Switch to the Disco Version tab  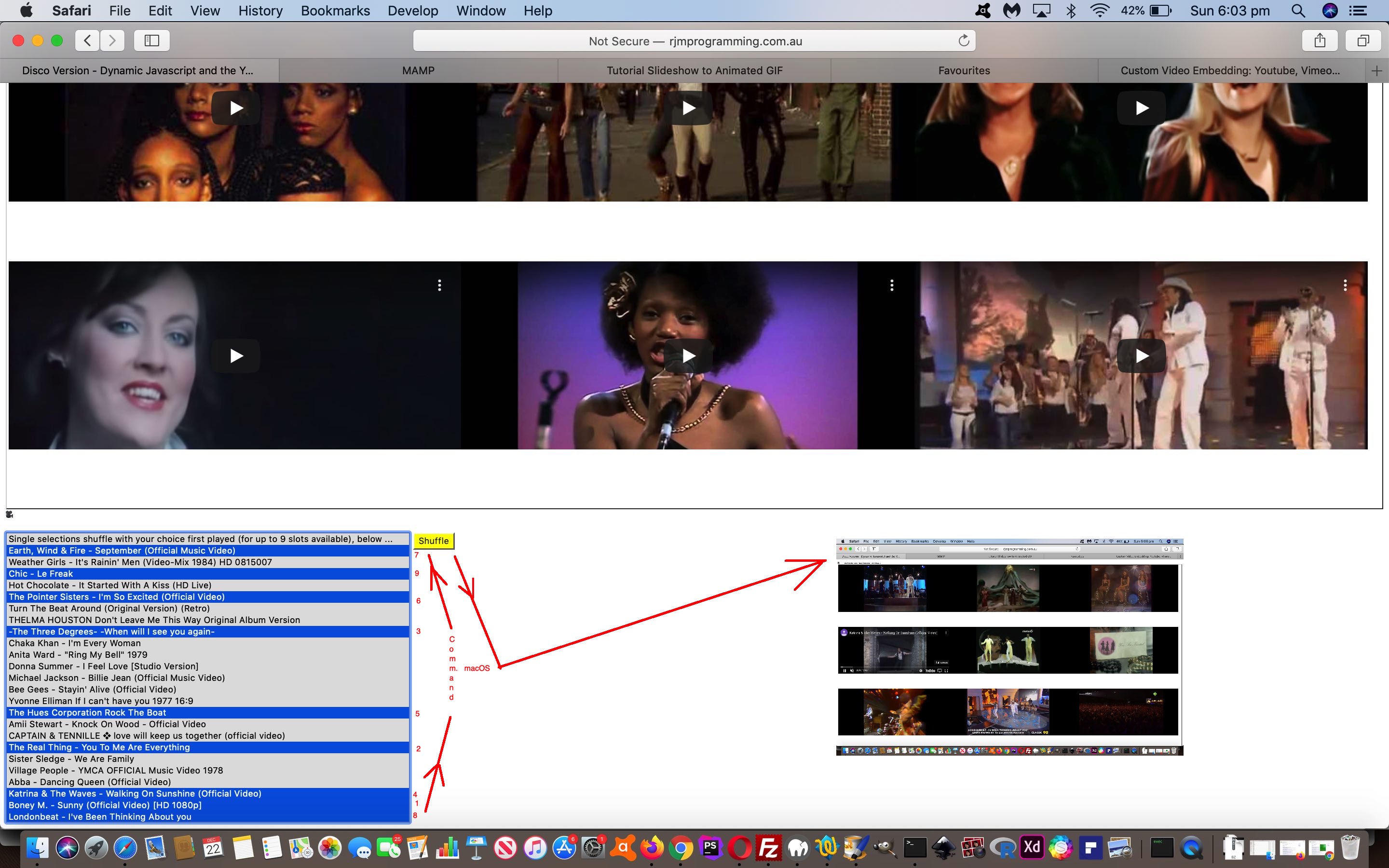[138, 70]
